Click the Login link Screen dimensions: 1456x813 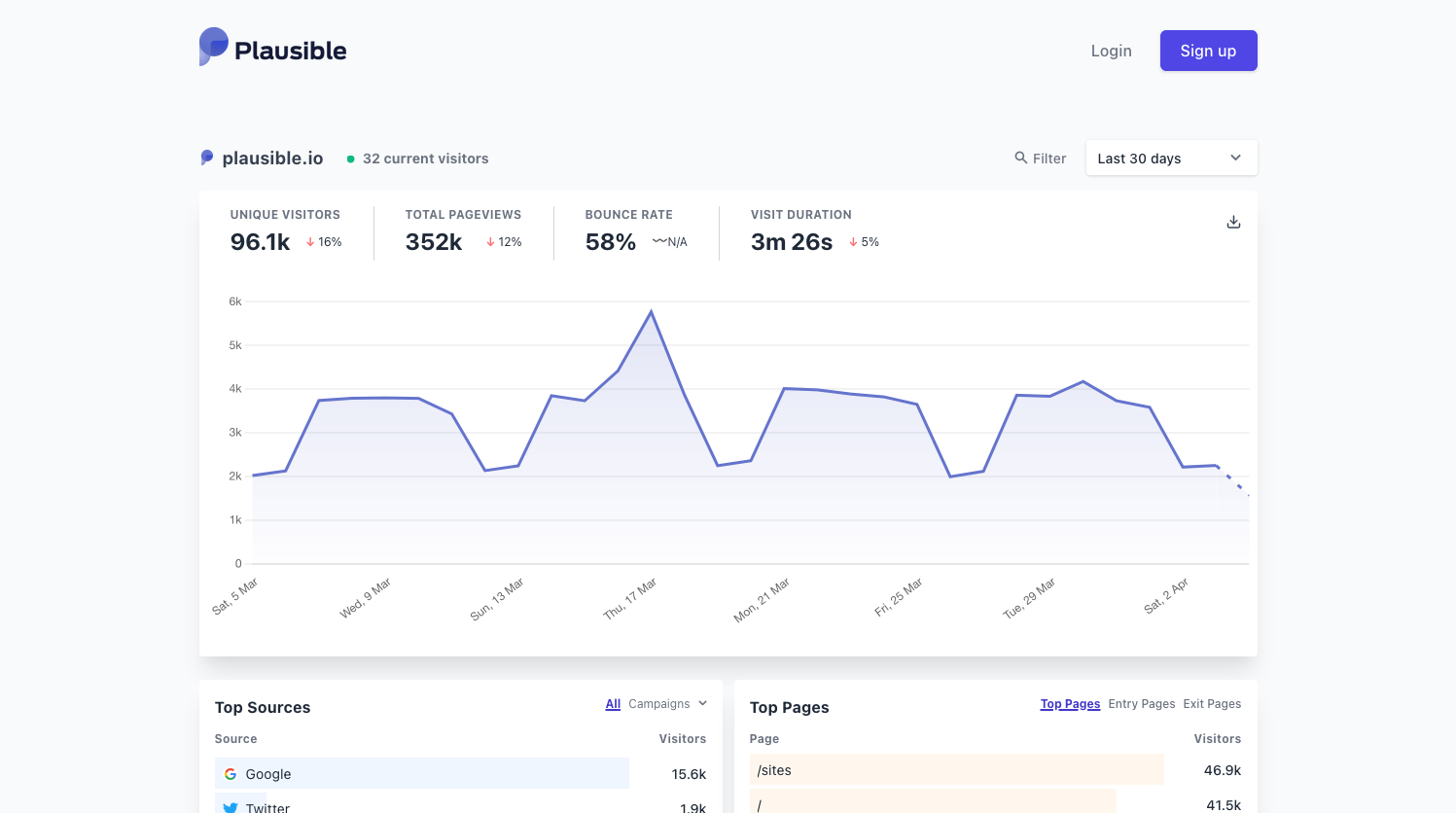1111,51
